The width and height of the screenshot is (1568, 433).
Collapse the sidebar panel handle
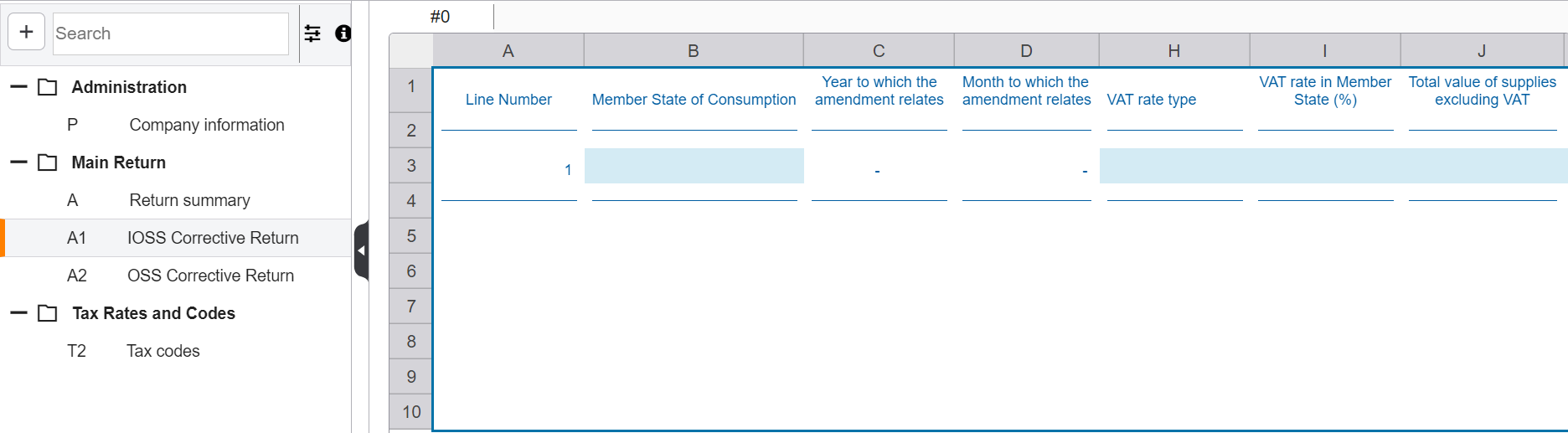click(361, 250)
